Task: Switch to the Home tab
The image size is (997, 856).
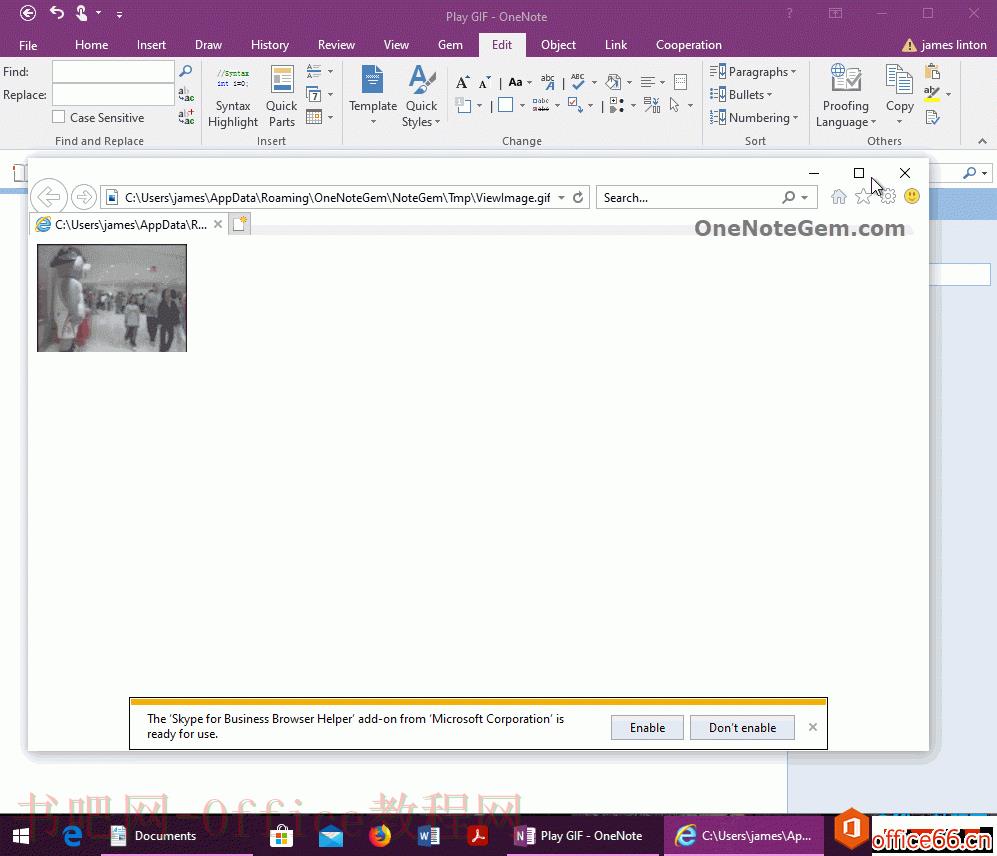Action: click(92, 45)
